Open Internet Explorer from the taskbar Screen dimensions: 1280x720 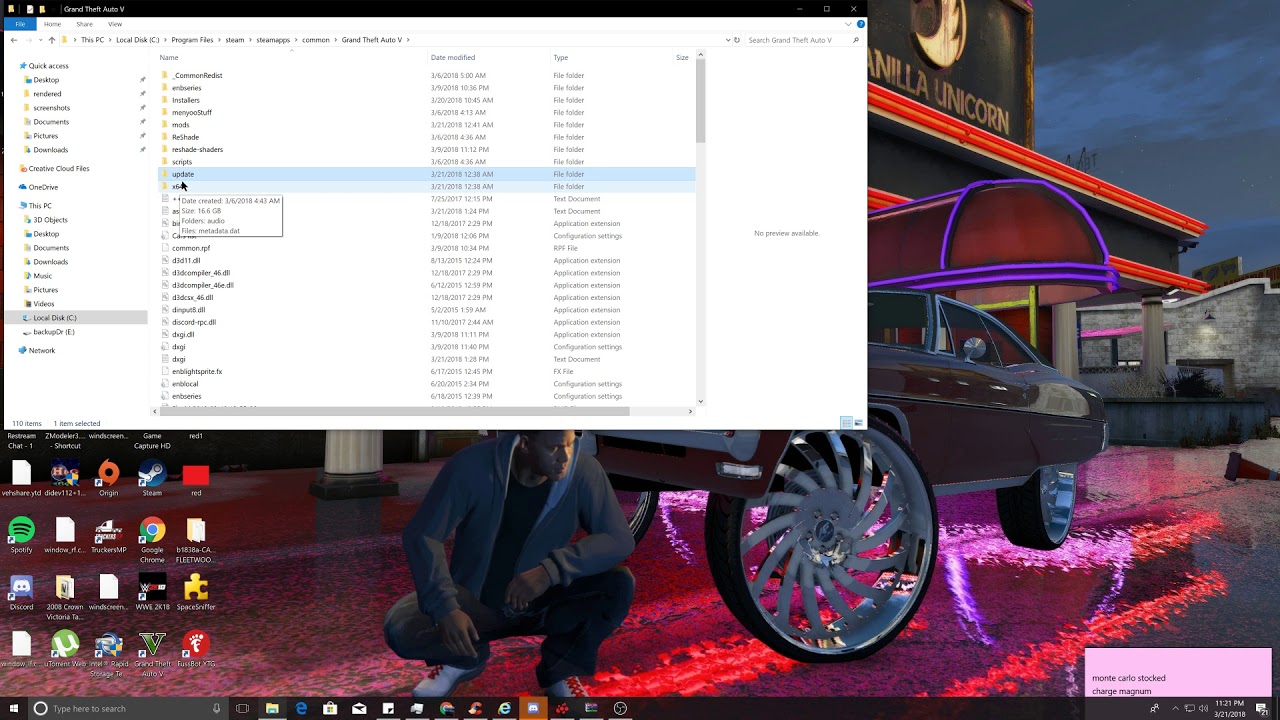[x=504, y=708]
